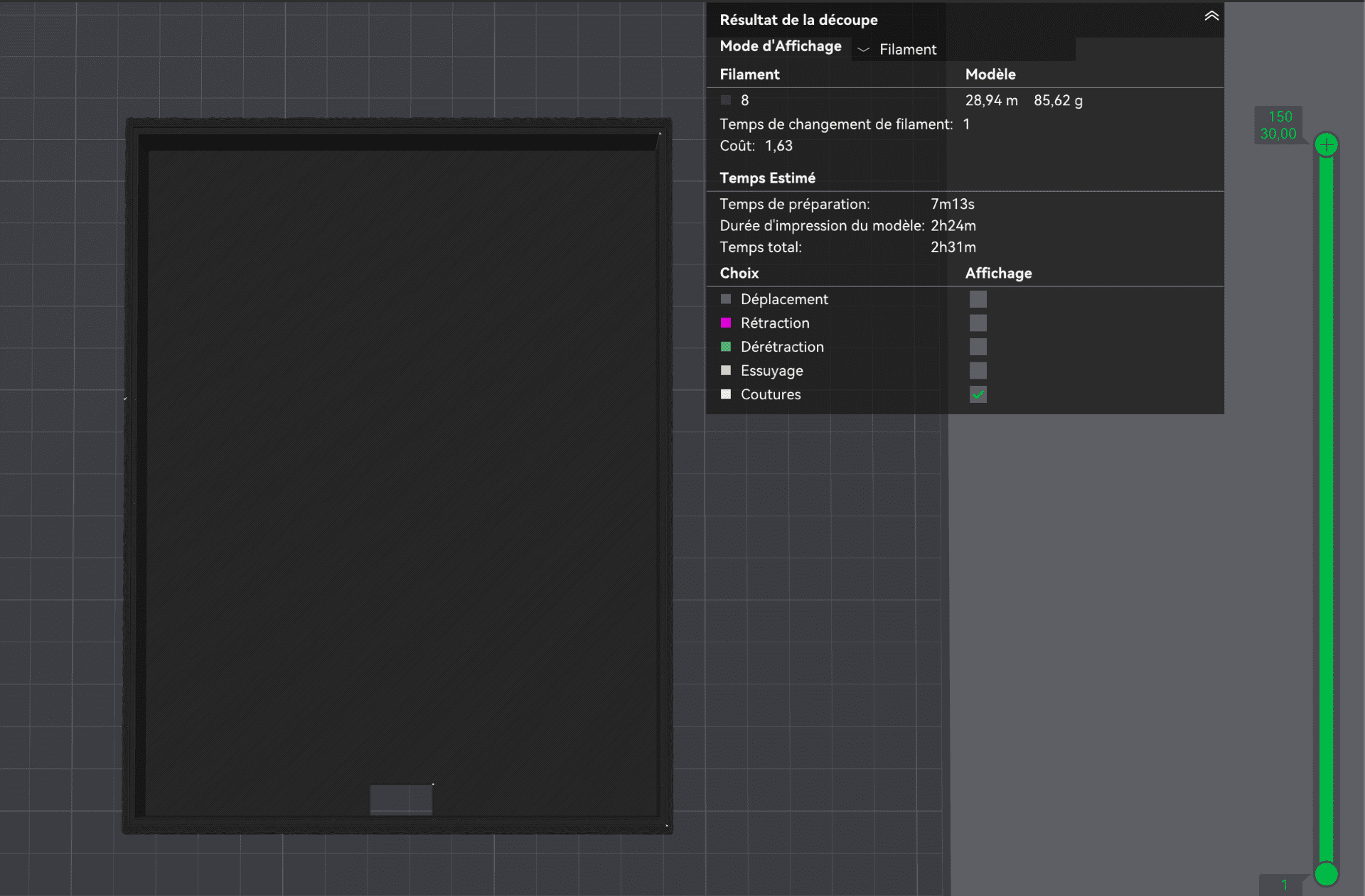The width and height of the screenshot is (1365, 896).
Task: Click the top layer slider plus handle
Action: 1326,145
